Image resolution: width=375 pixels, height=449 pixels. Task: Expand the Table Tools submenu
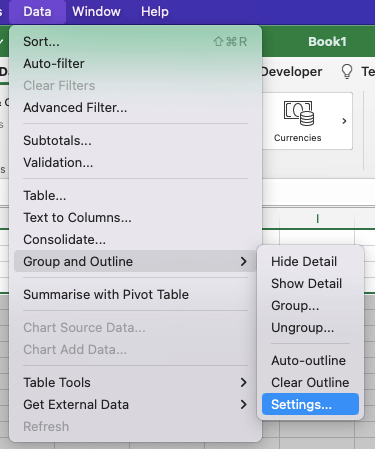click(x=135, y=382)
